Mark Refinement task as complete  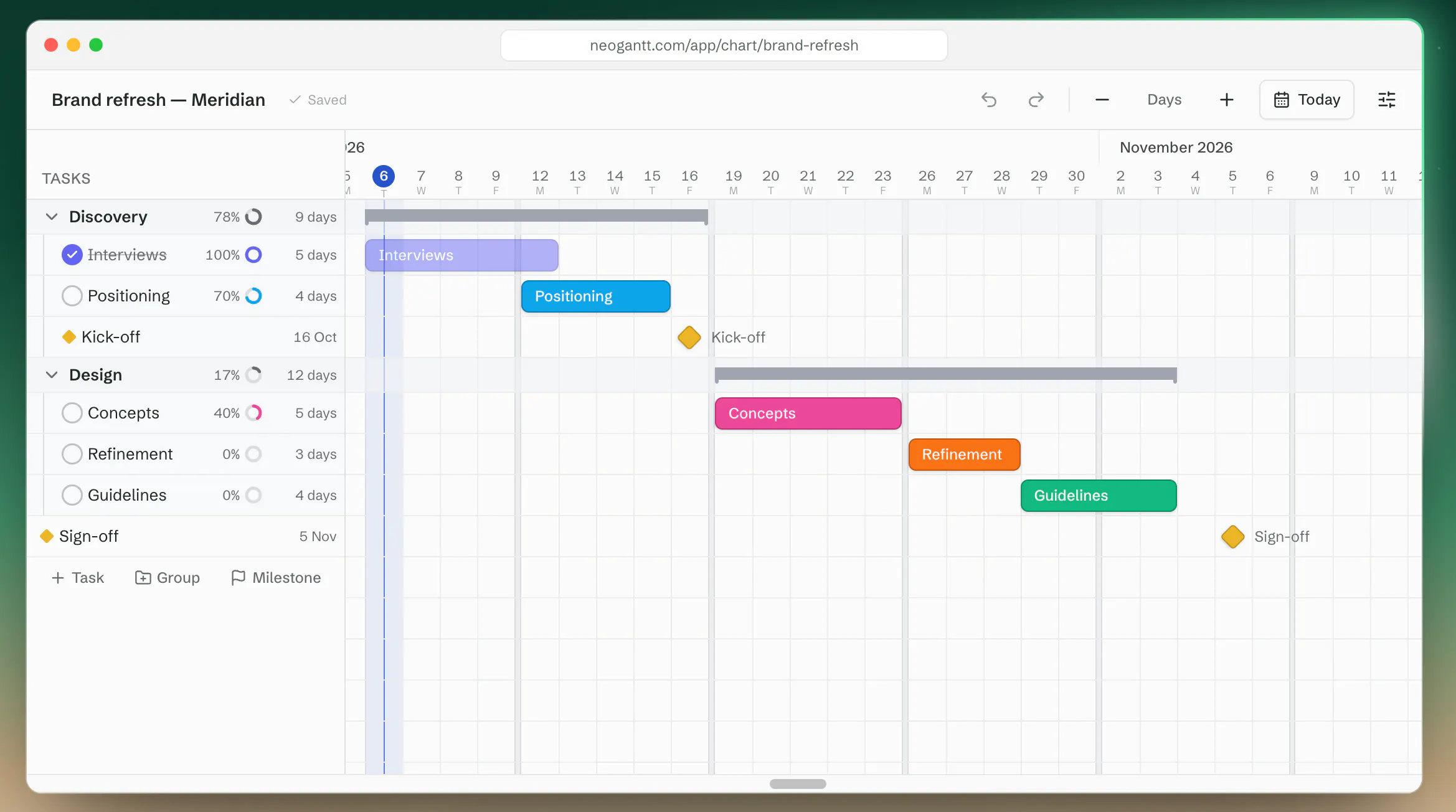click(72, 454)
